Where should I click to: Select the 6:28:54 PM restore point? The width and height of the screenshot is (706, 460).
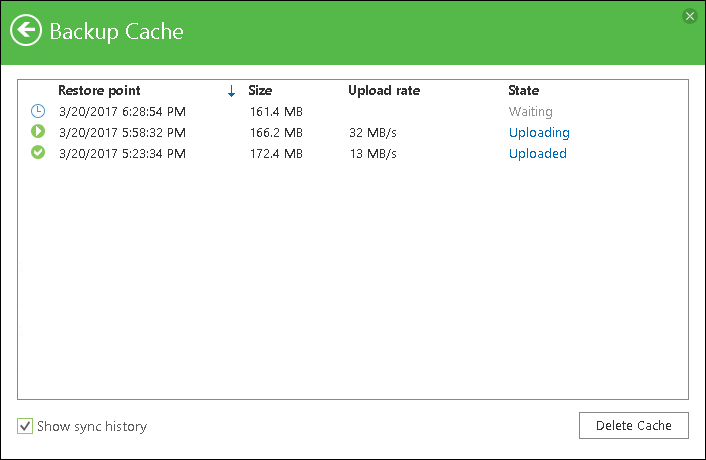122,112
